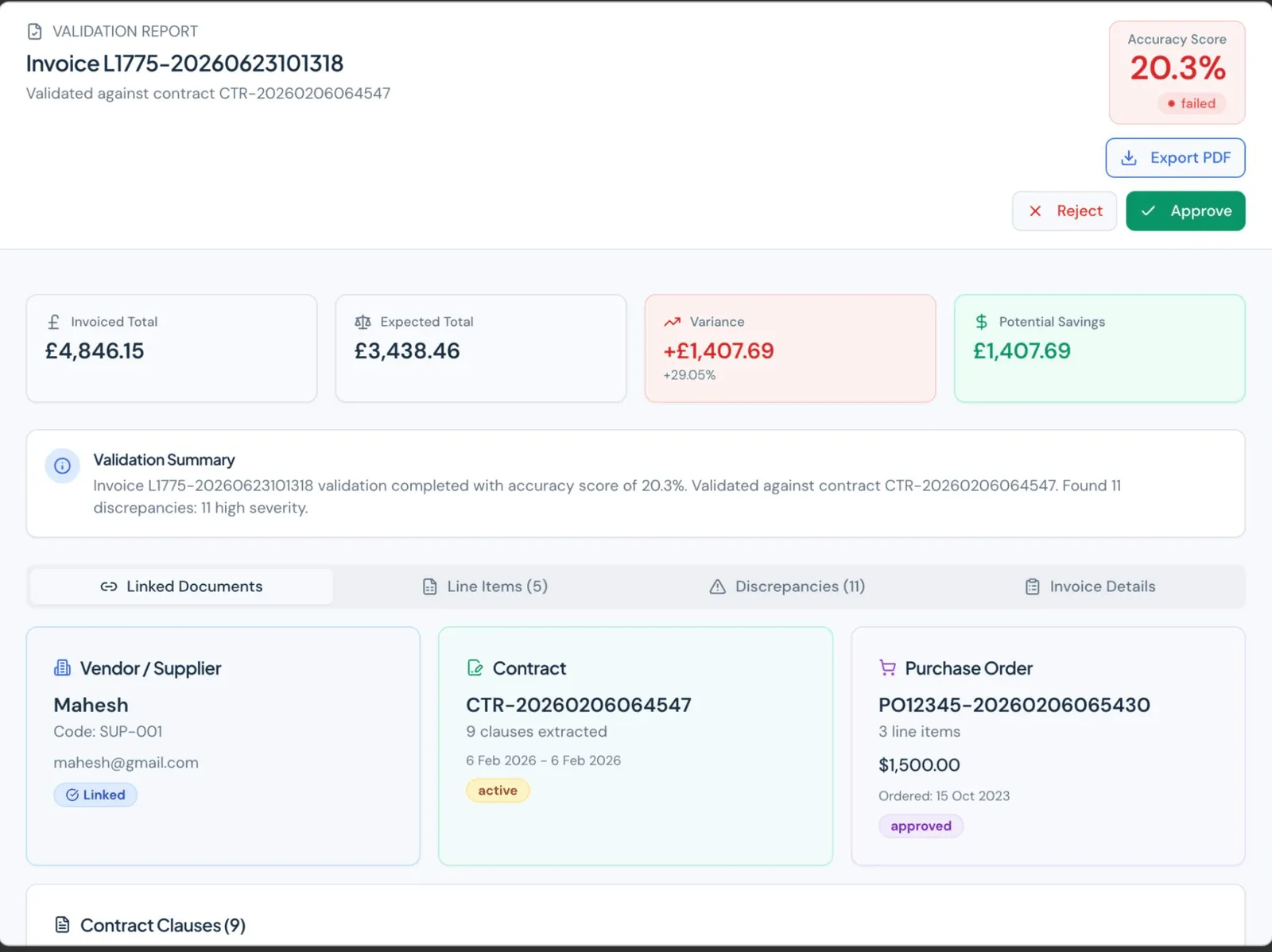Click the 9 clauses extracted text
The height and width of the screenshot is (952, 1272).
pyautogui.click(x=537, y=731)
